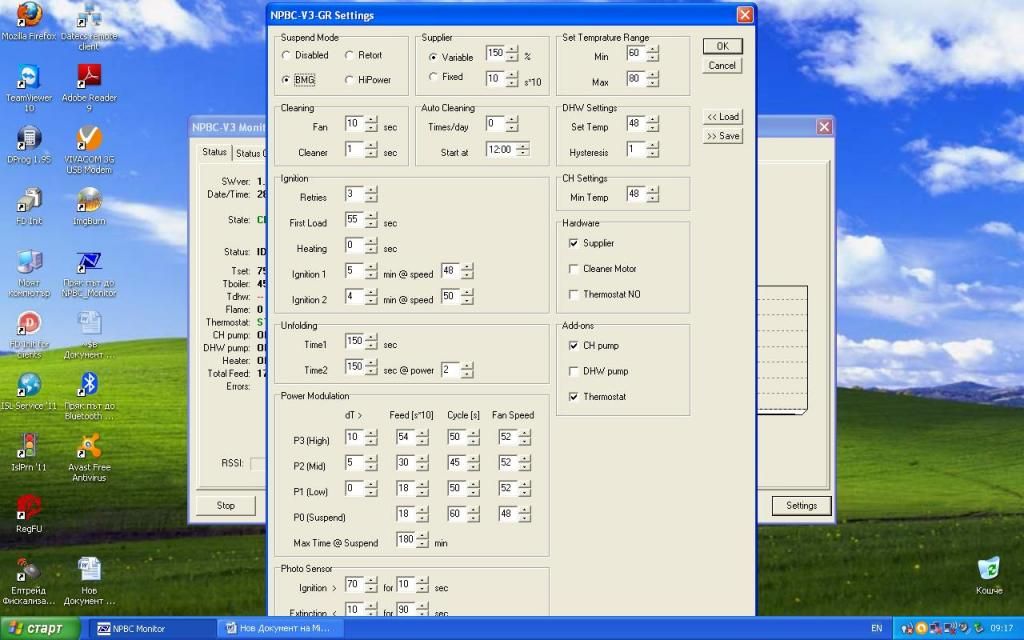Toggle the CH pump add-on checkbox
The width and height of the screenshot is (1024, 640).
(x=594, y=345)
